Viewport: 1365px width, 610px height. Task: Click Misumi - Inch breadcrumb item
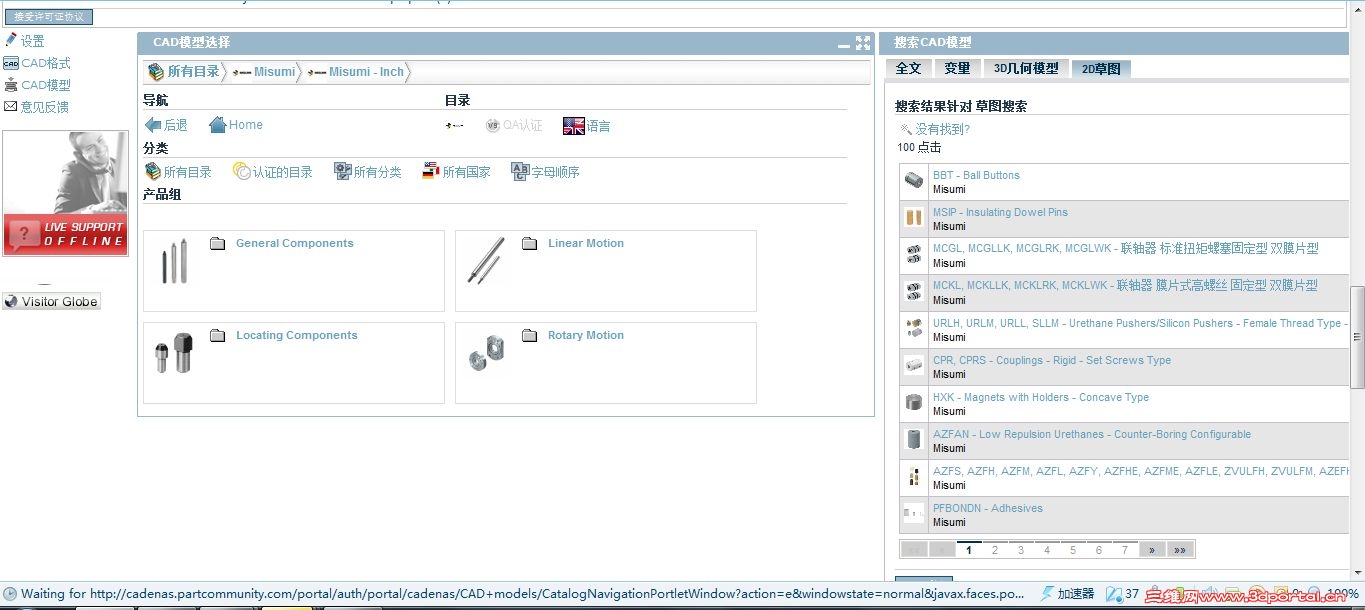coord(366,72)
